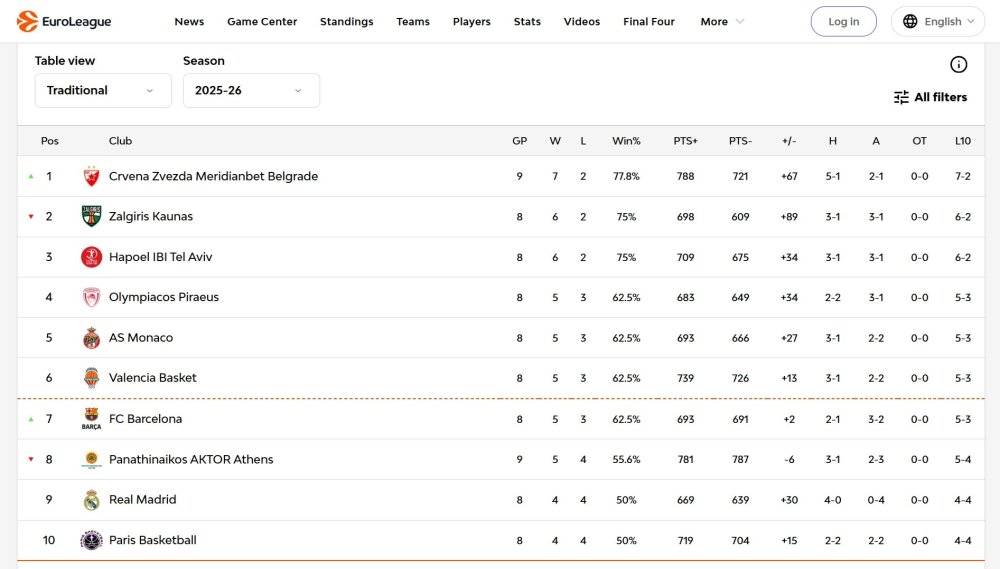Open the Season 2025-26 dropdown
The height and width of the screenshot is (569, 1000).
tap(251, 90)
